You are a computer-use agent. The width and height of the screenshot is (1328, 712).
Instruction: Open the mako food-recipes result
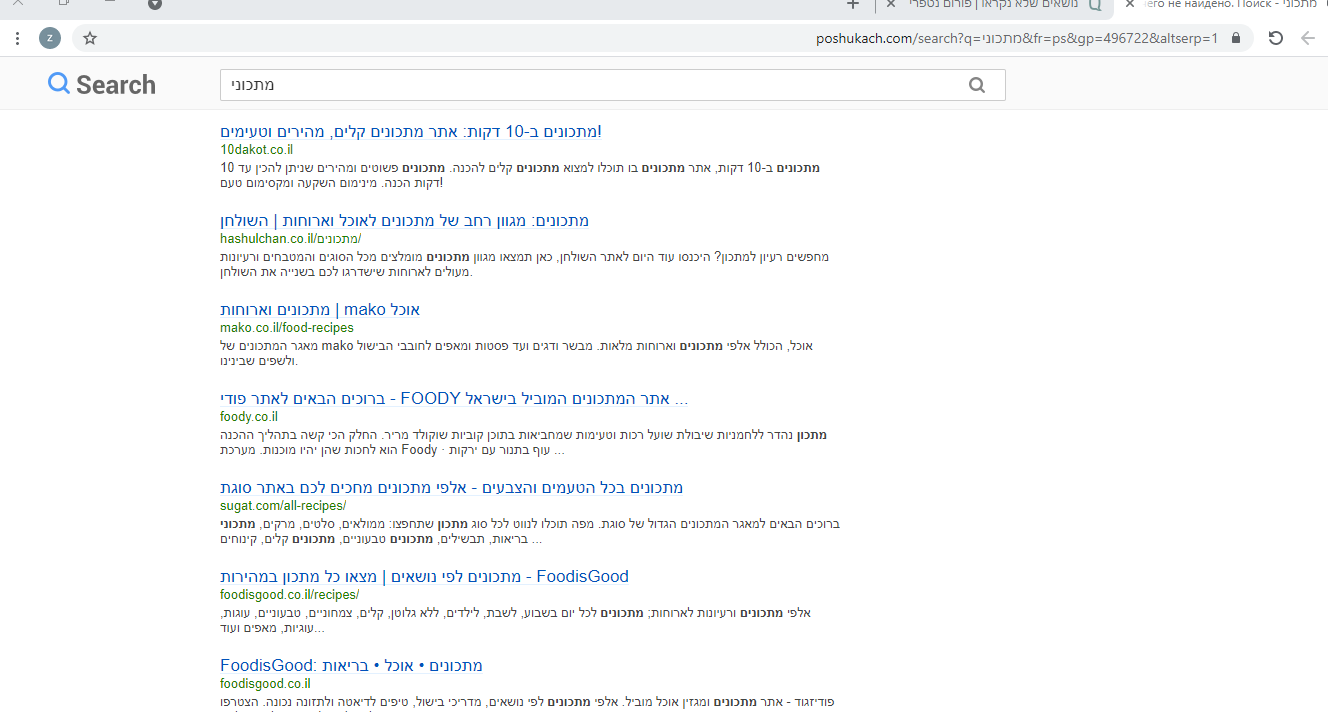[320, 310]
